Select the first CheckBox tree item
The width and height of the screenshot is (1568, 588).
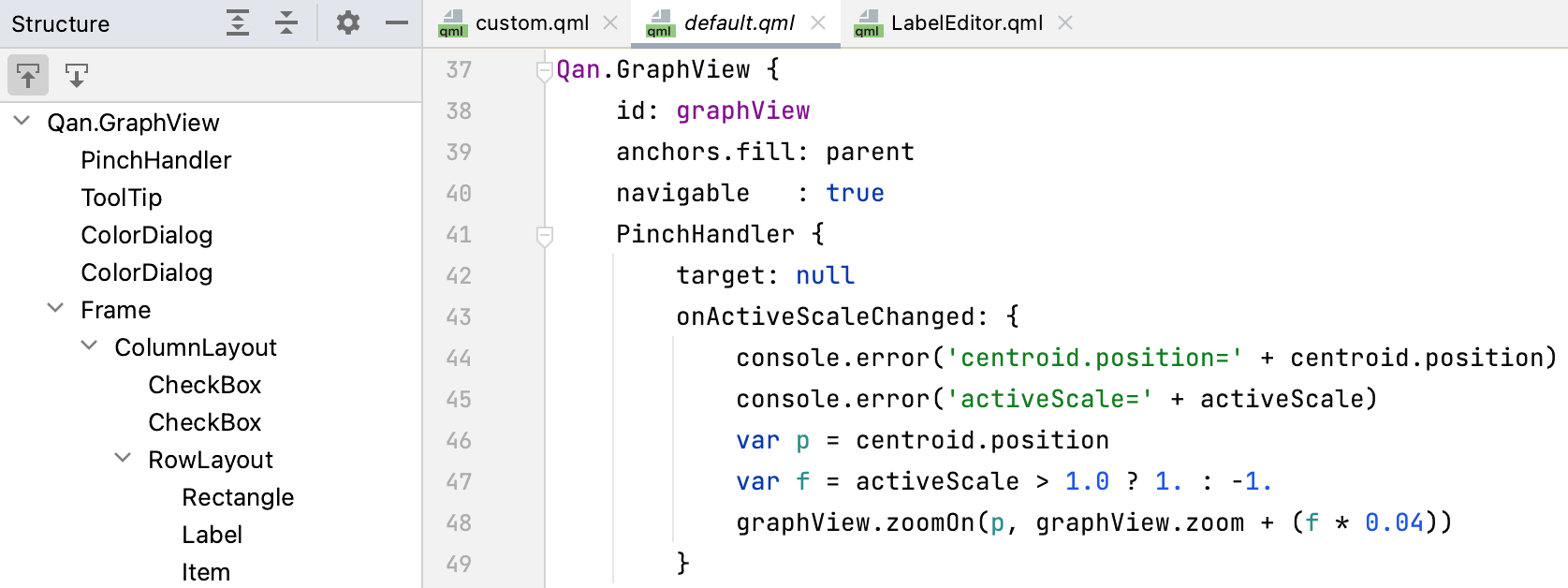point(205,385)
